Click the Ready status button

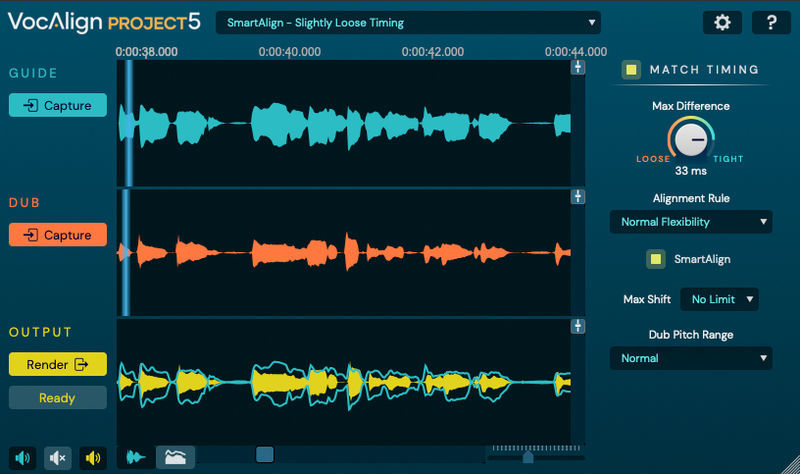coord(58,398)
